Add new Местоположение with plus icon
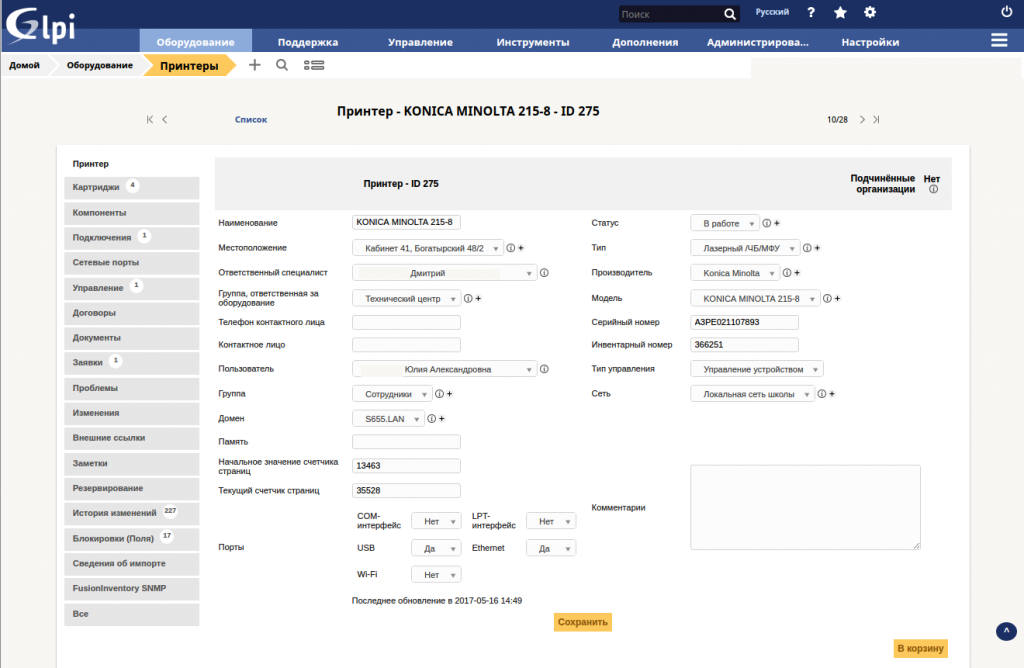This screenshot has height=668, width=1024. (521, 248)
